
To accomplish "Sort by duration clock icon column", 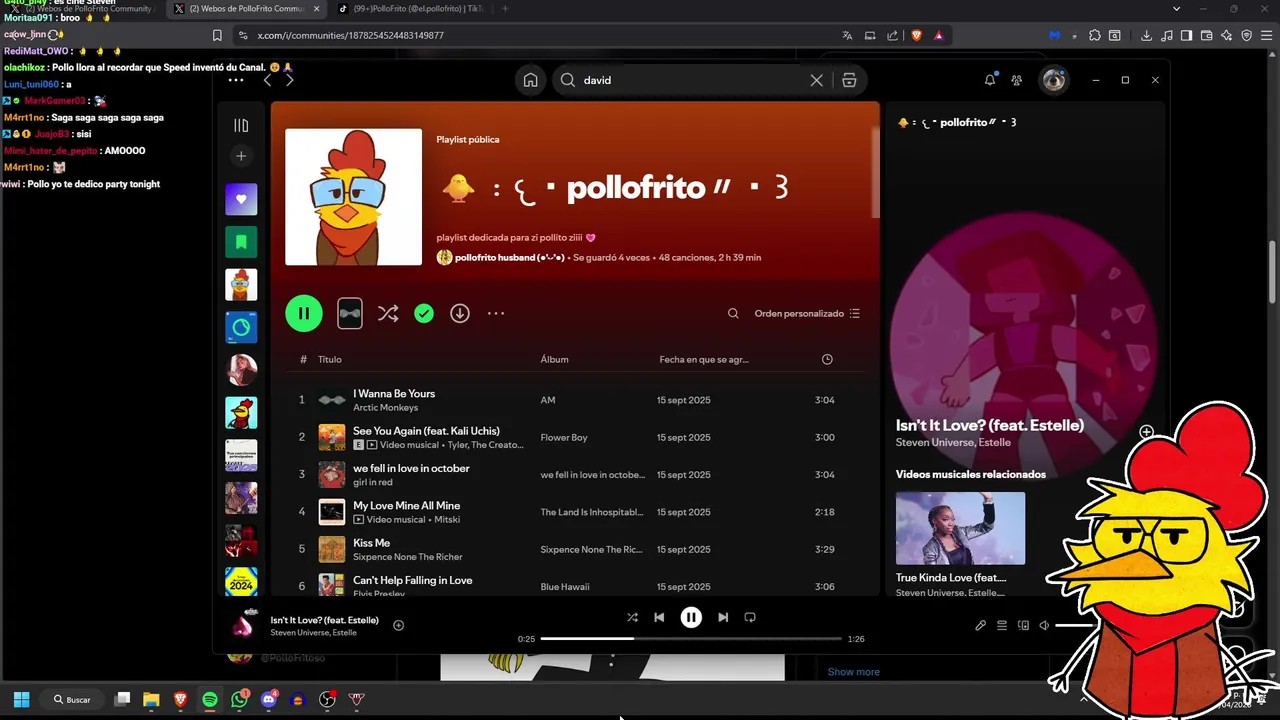I will tap(827, 359).
